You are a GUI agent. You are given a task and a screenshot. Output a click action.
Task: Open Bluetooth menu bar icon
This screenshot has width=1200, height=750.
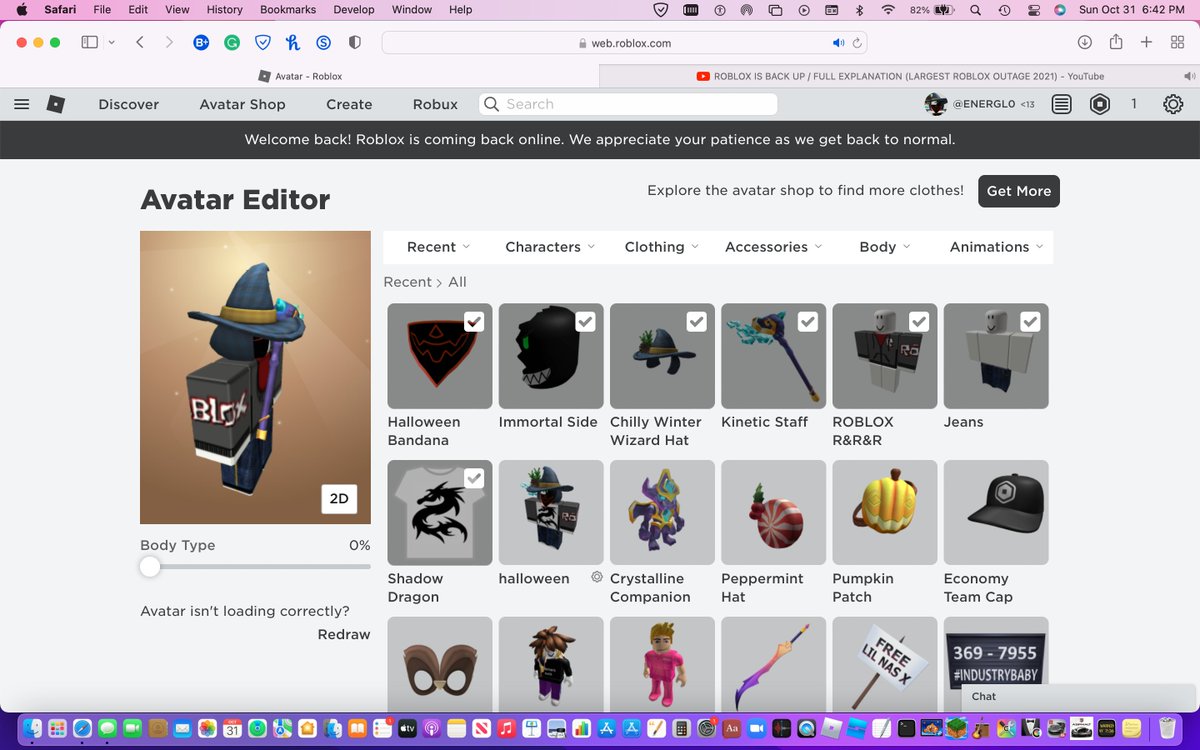pyautogui.click(x=859, y=9)
